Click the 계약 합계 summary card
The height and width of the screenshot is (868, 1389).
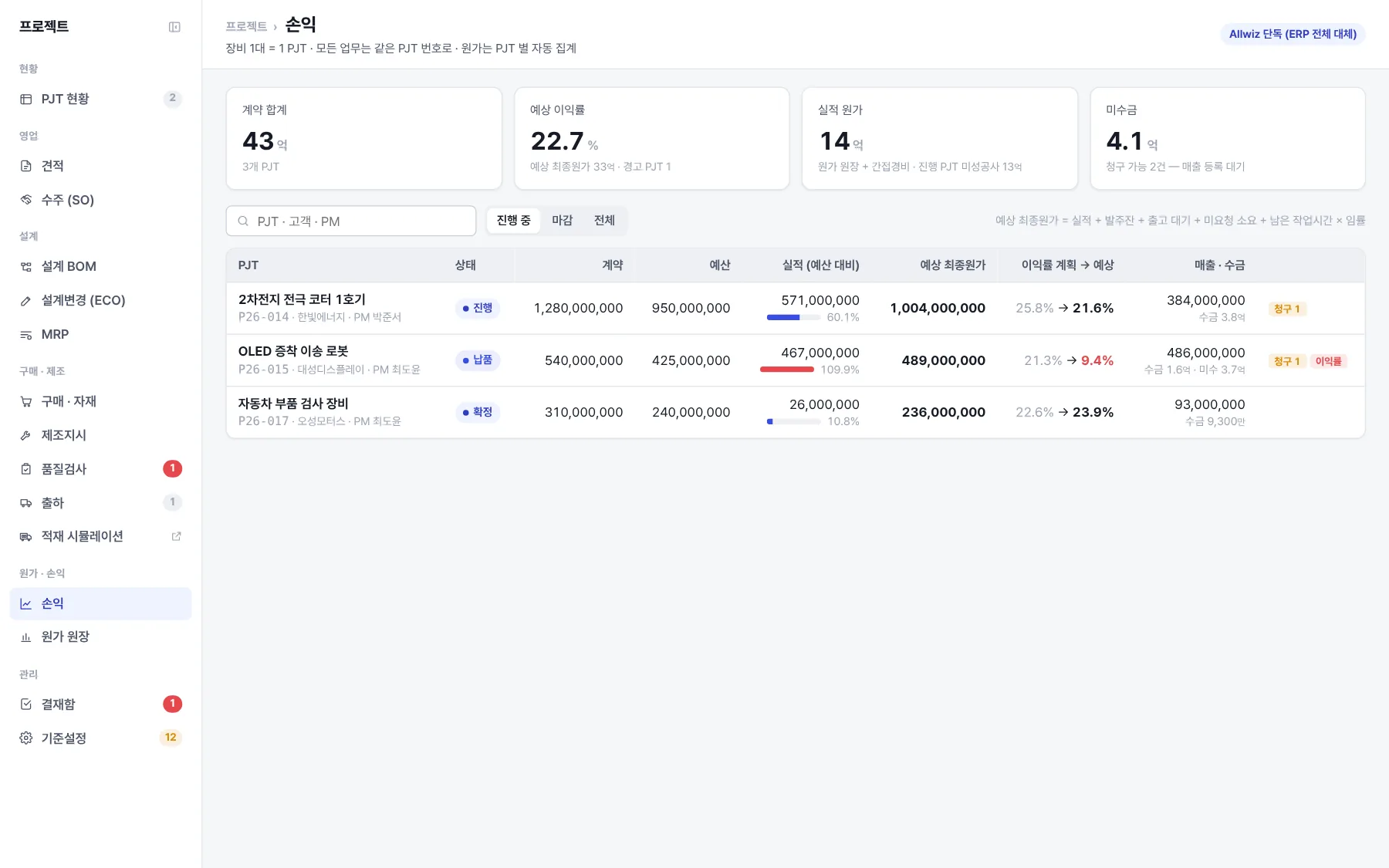[363, 138]
